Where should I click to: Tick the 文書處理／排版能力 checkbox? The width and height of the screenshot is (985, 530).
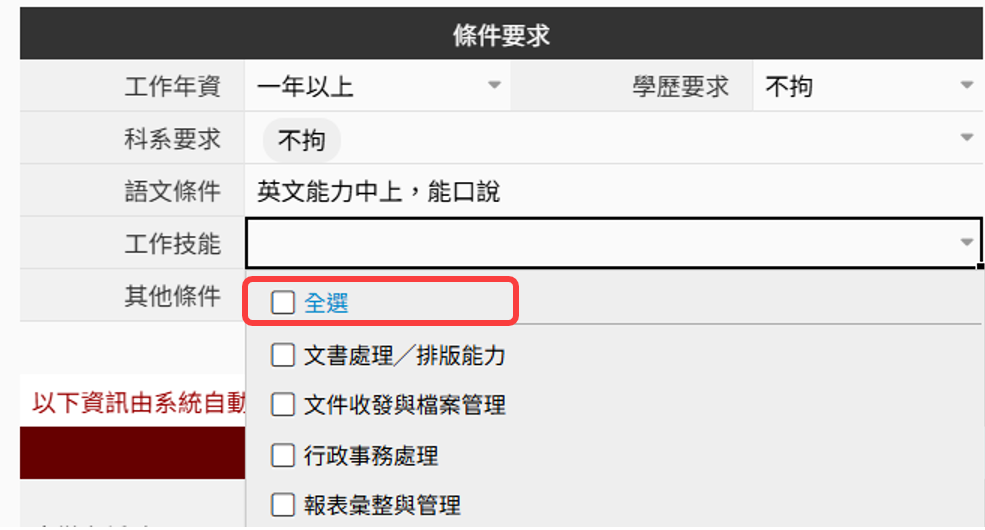(x=283, y=354)
